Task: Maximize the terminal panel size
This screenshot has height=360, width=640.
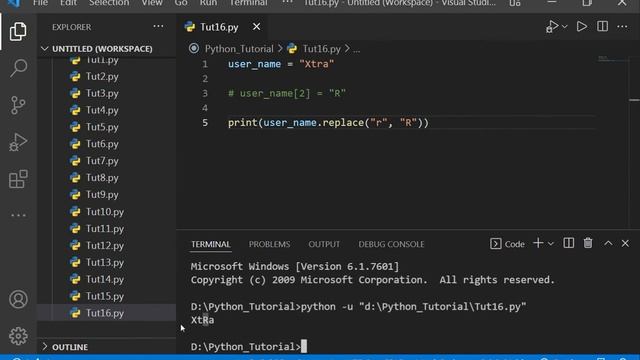Action: [x=608, y=243]
